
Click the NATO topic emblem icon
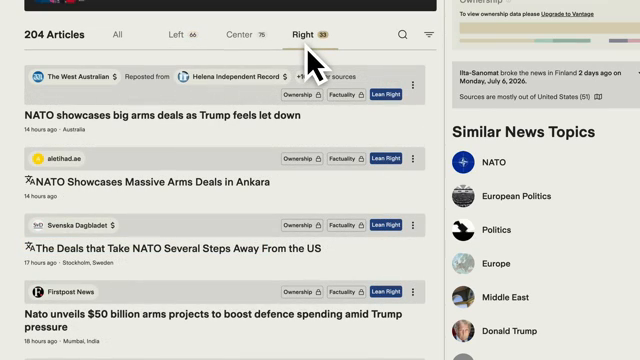pyautogui.click(x=463, y=162)
